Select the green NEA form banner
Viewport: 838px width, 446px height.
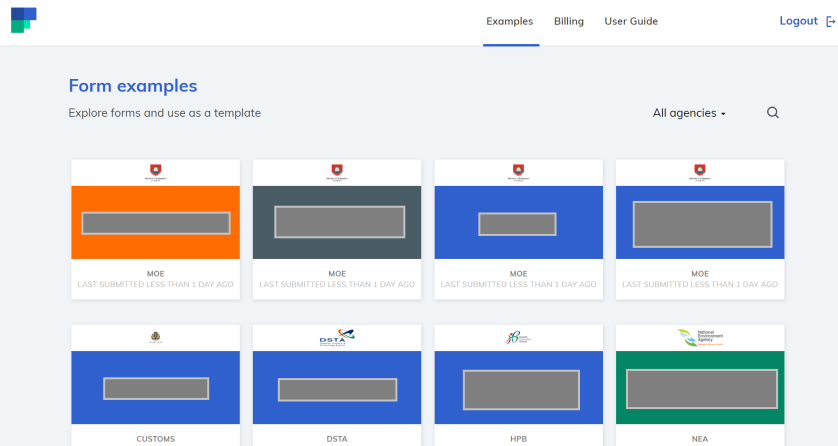[x=700, y=388]
